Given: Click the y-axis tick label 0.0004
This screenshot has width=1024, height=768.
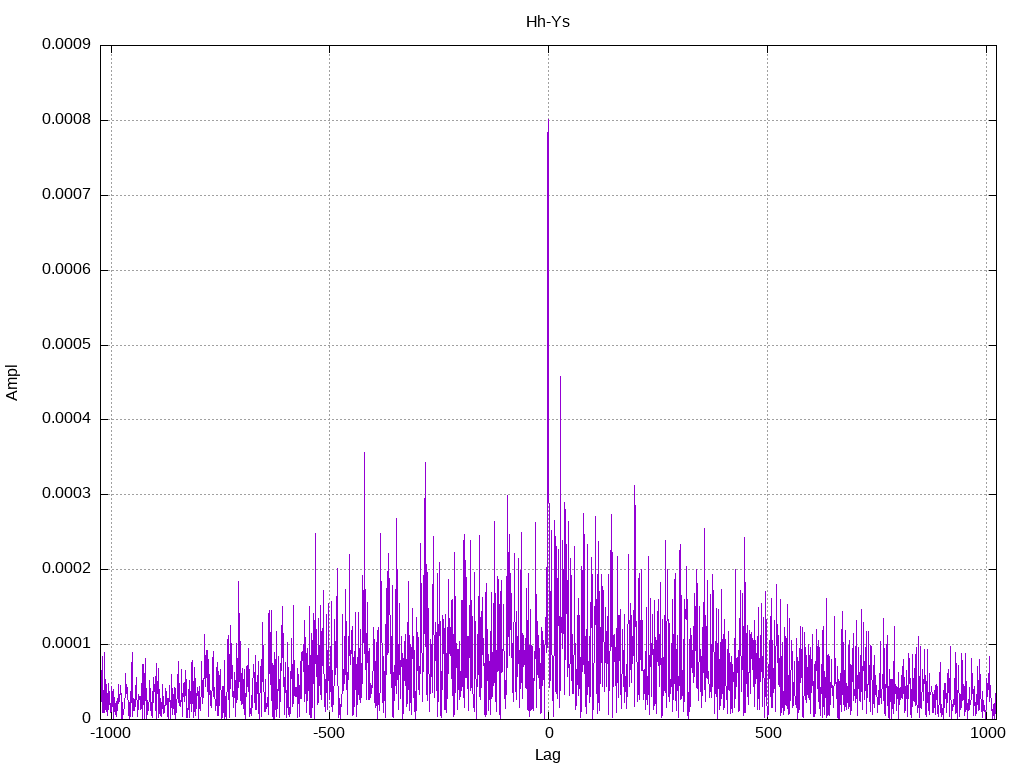Looking at the screenshot, I should coord(67,419).
